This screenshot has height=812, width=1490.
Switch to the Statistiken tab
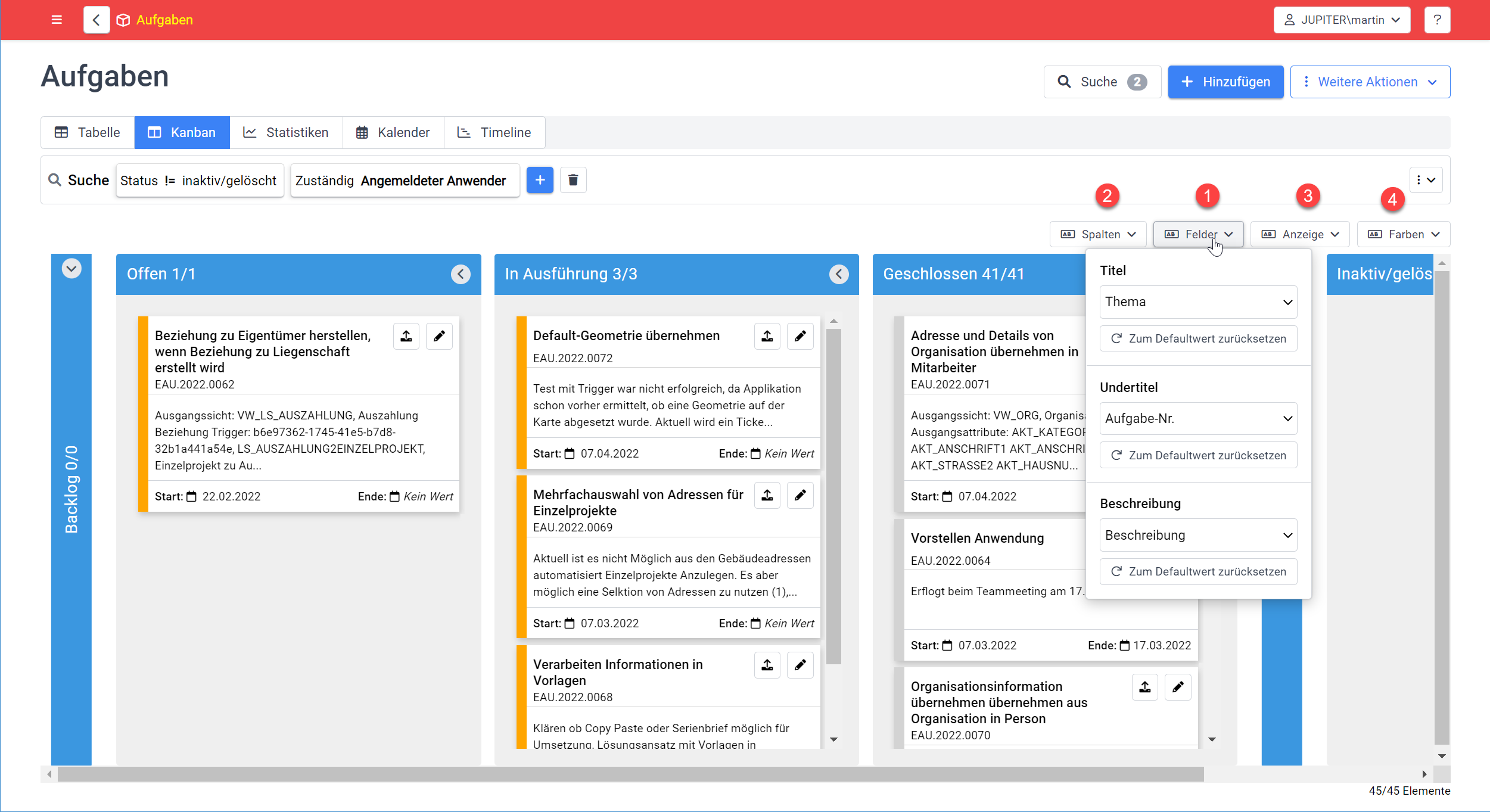coord(286,132)
